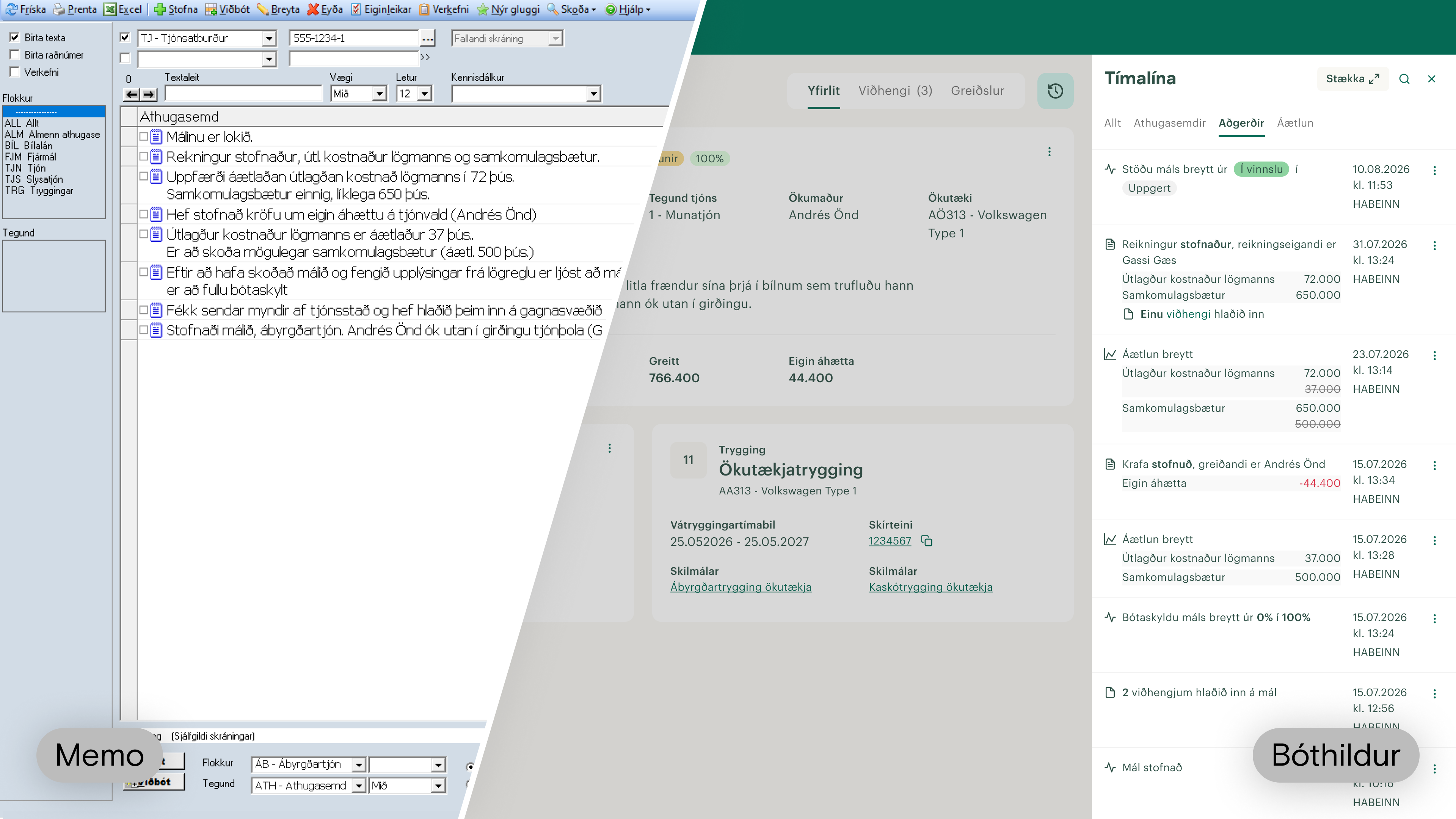This screenshot has width=1456, height=819.
Task: Open Eiginleikar properties icon
Action: point(356,9)
